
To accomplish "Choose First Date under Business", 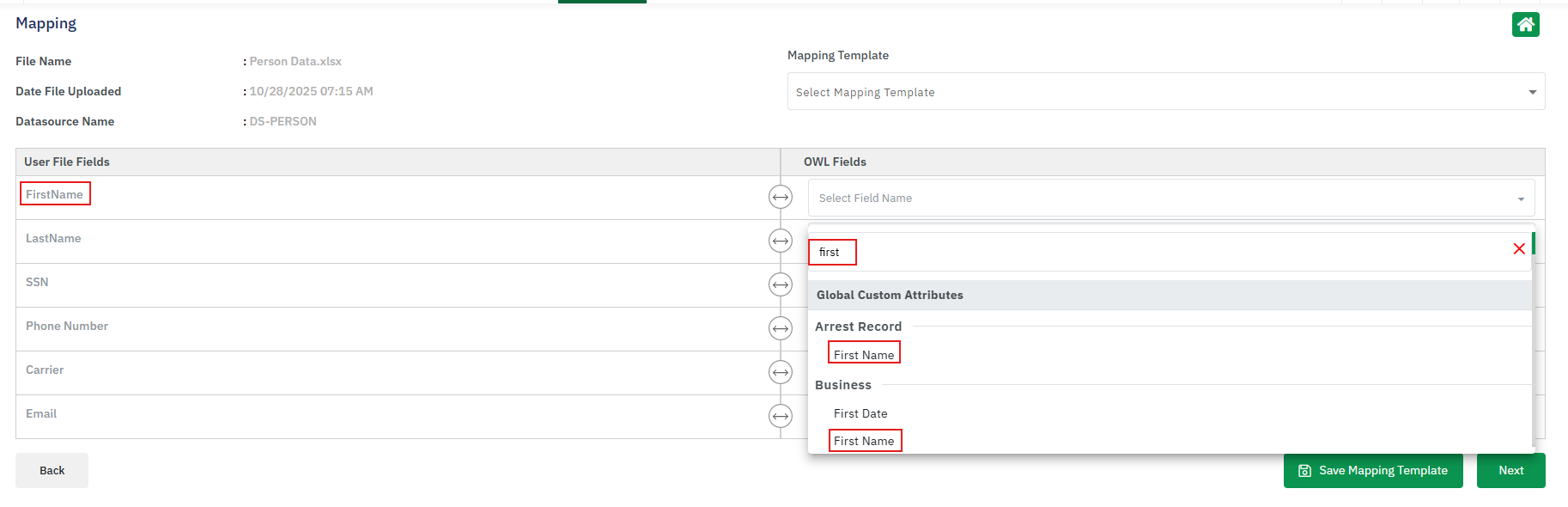I will (860, 413).
